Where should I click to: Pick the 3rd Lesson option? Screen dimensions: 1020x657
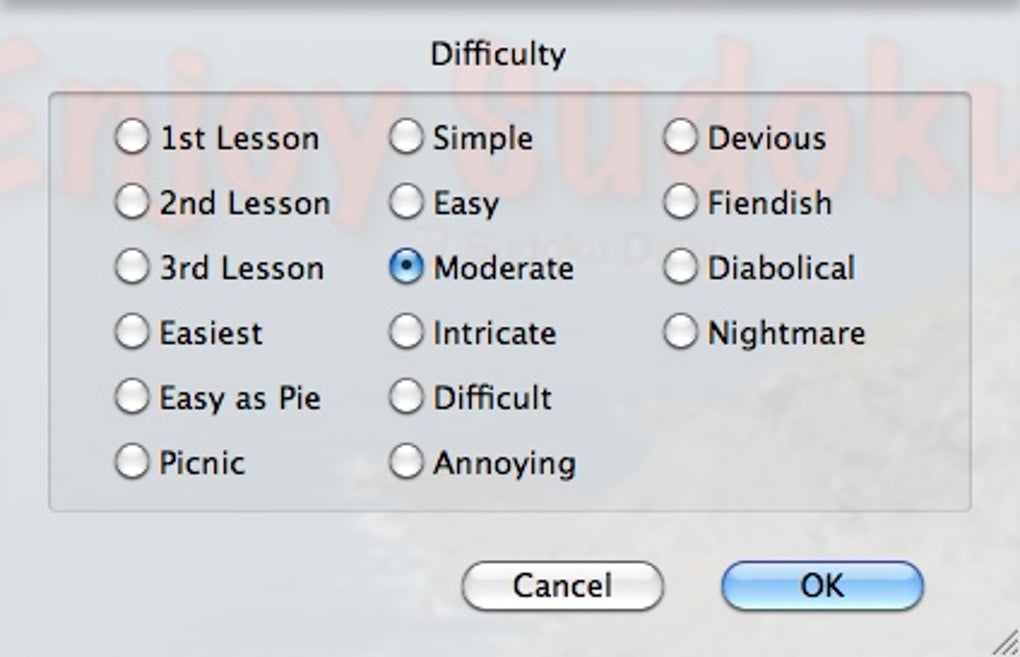(x=132, y=268)
